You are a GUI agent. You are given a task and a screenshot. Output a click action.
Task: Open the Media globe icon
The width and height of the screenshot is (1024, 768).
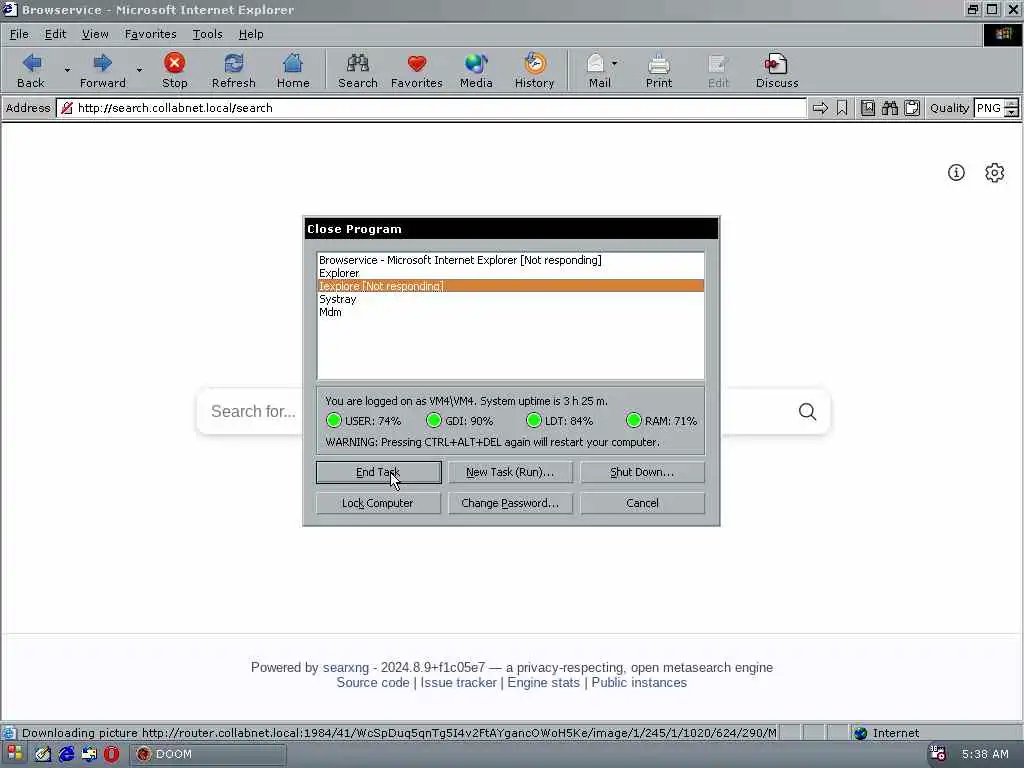coord(475,63)
